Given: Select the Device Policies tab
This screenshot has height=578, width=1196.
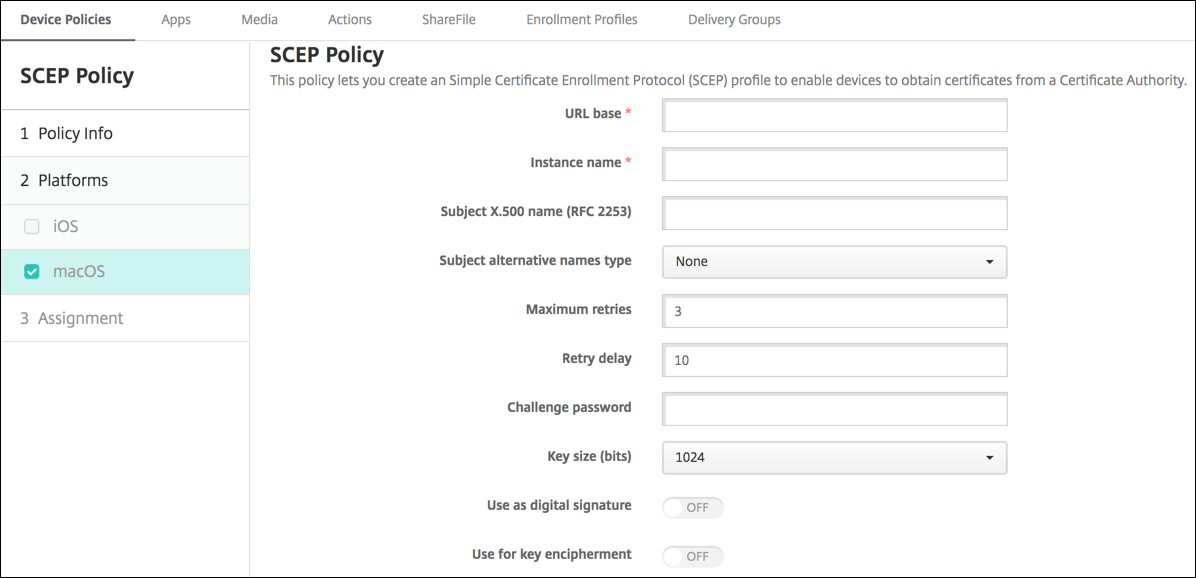Looking at the screenshot, I should [x=67, y=19].
